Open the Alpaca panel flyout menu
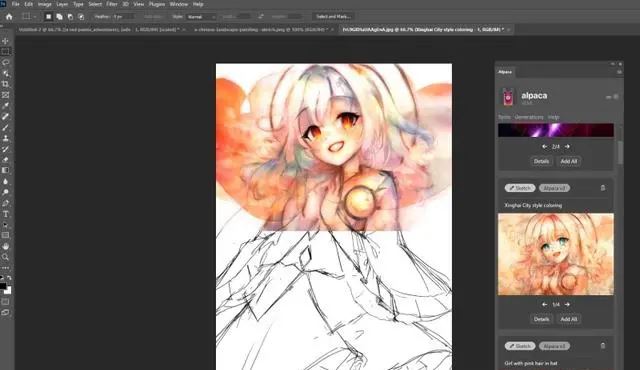 pyautogui.click(x=619, y=72)
